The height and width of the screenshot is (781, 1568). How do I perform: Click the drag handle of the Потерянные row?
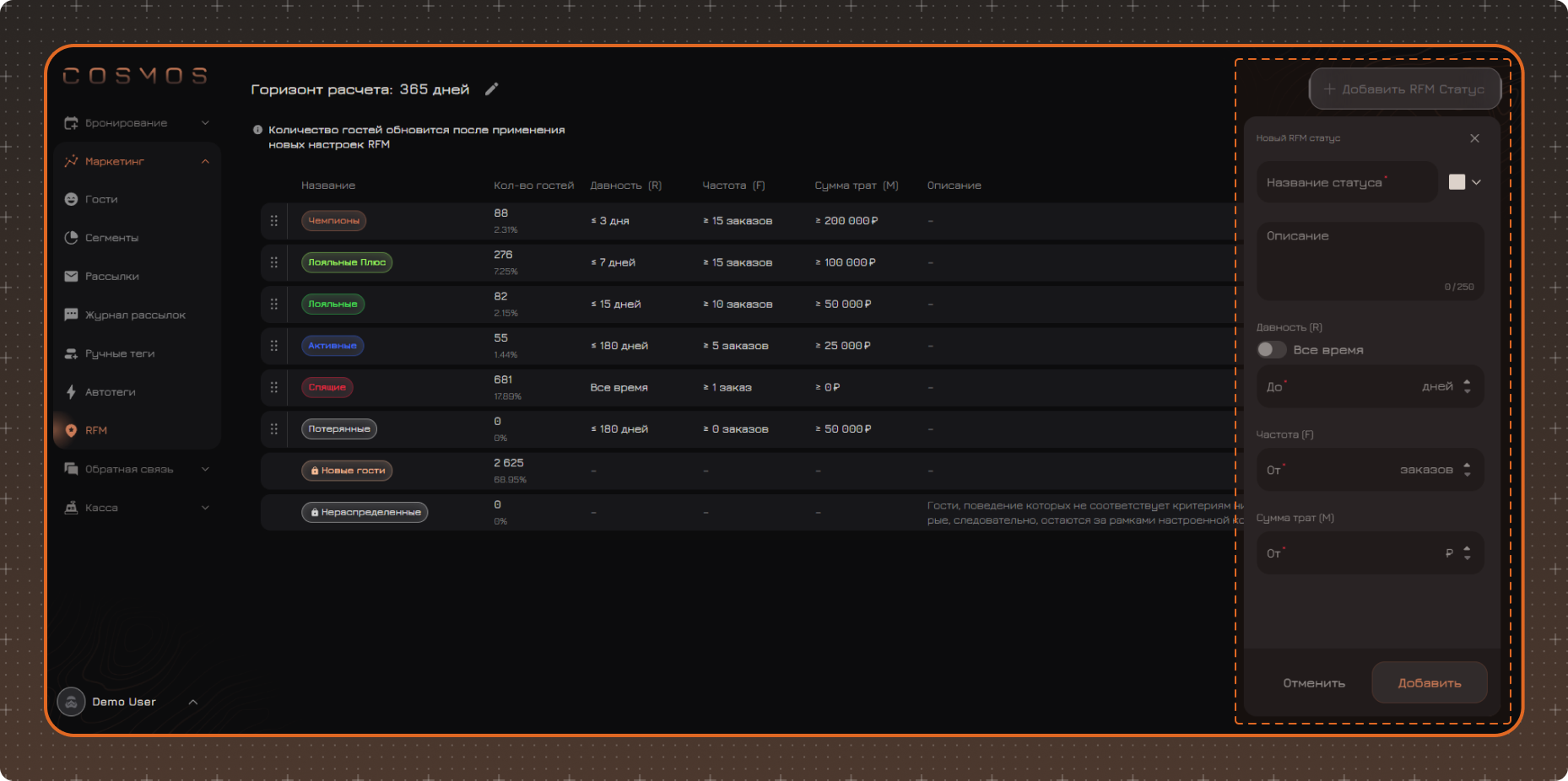pos(273,428)
